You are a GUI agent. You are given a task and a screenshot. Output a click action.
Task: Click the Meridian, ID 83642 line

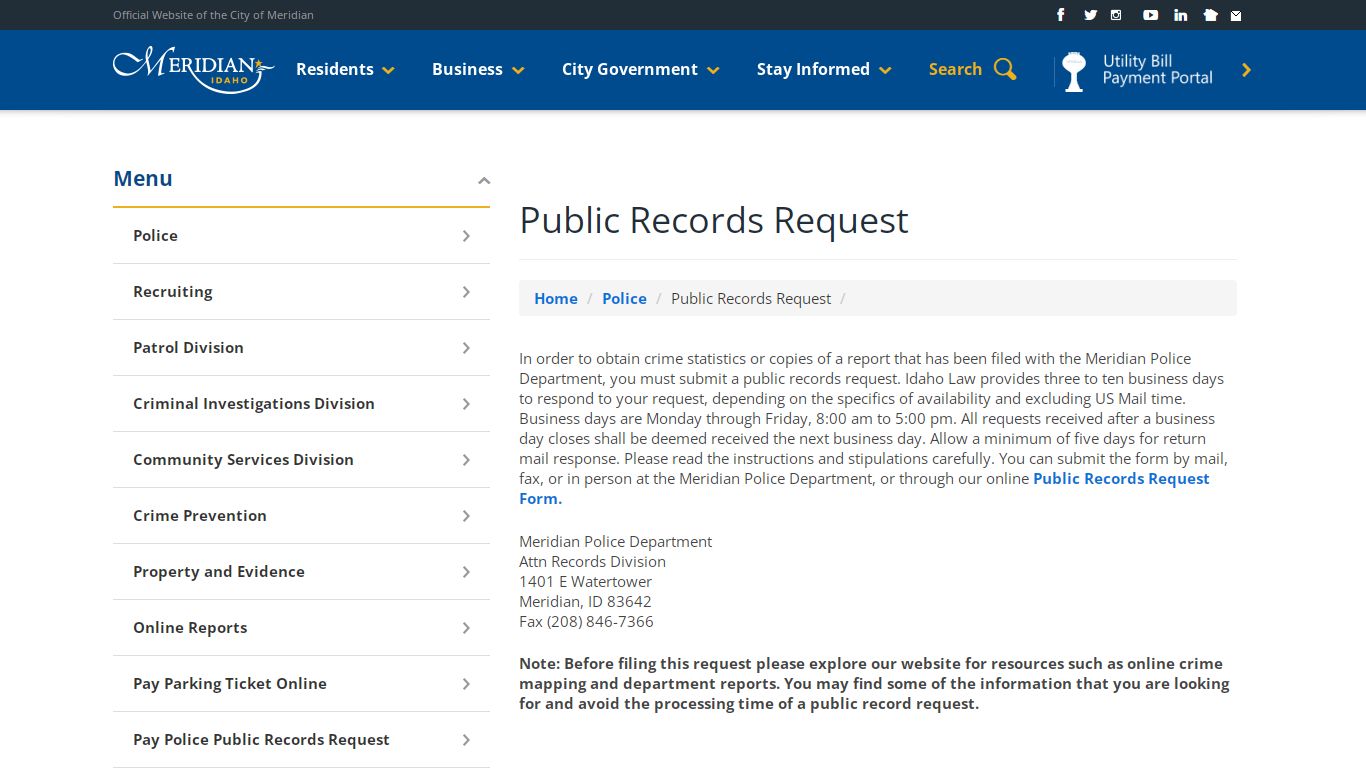click(585, 601)
